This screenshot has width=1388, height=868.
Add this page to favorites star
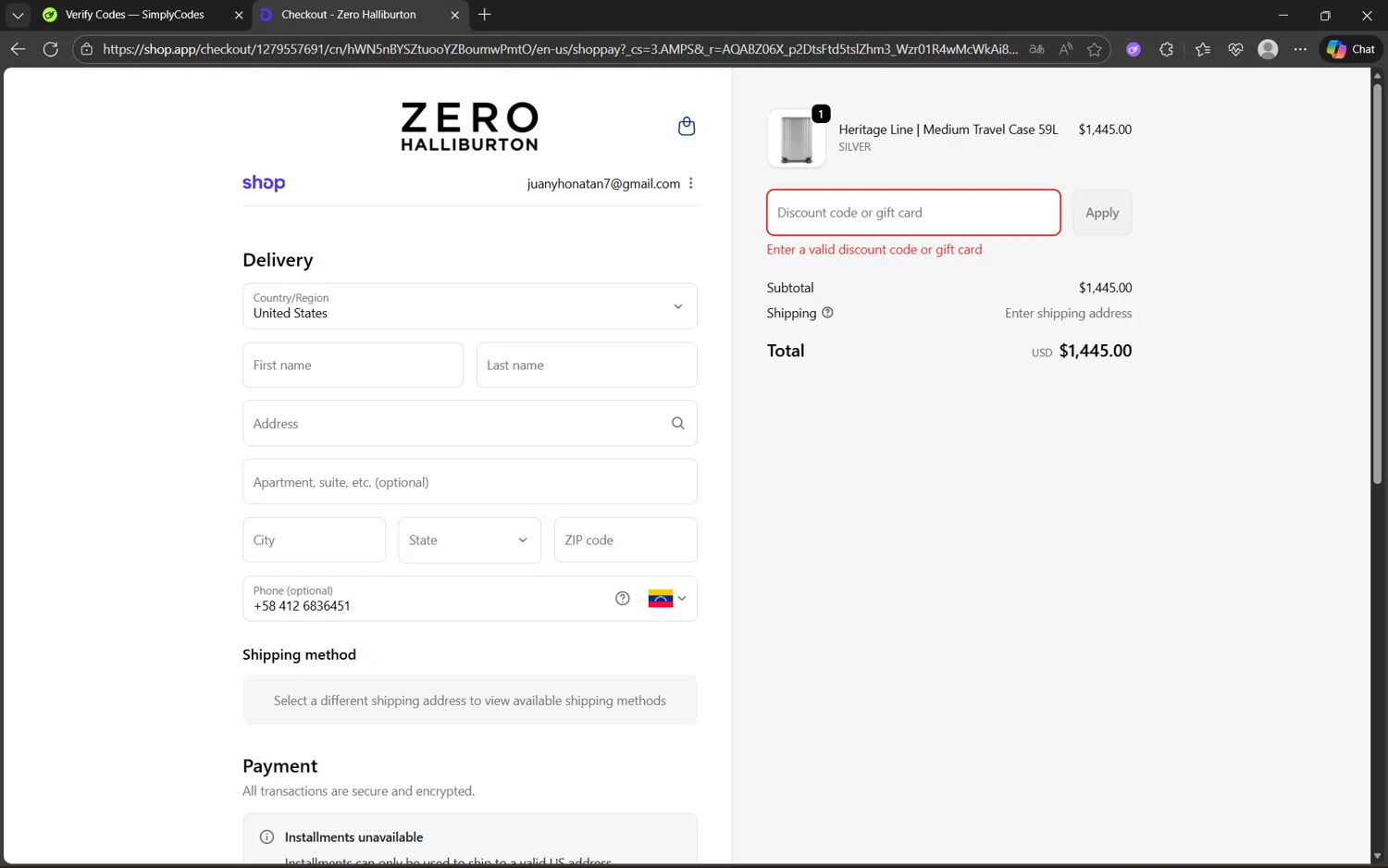1095,49
